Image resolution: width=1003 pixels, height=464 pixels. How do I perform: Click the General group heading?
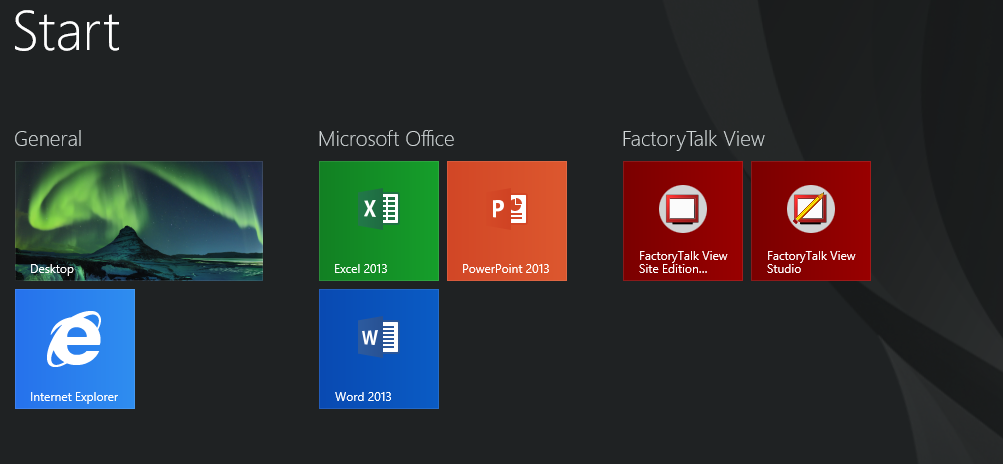48,138
